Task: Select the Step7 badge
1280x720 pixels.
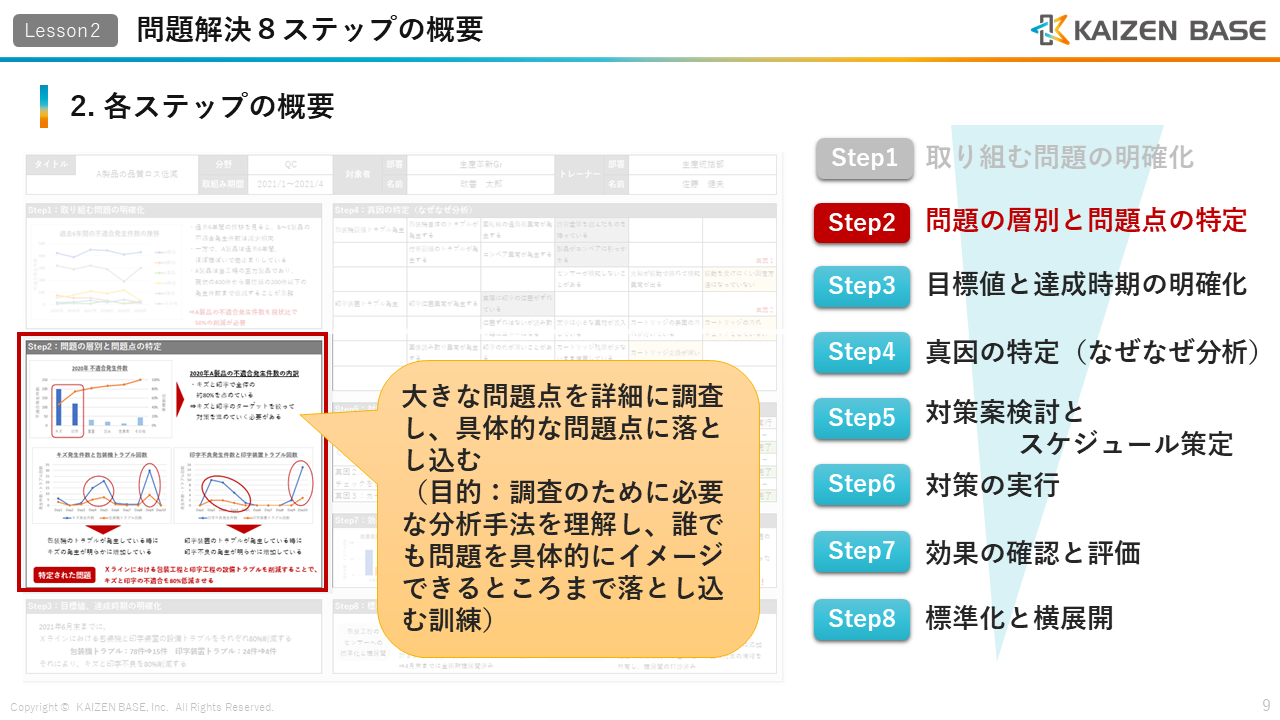Action: 862,551
